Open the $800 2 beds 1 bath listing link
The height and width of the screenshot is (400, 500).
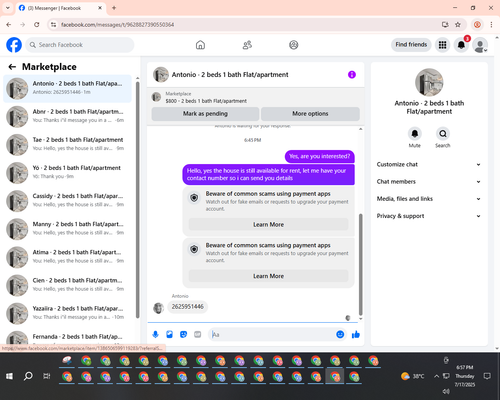point(206,101)
